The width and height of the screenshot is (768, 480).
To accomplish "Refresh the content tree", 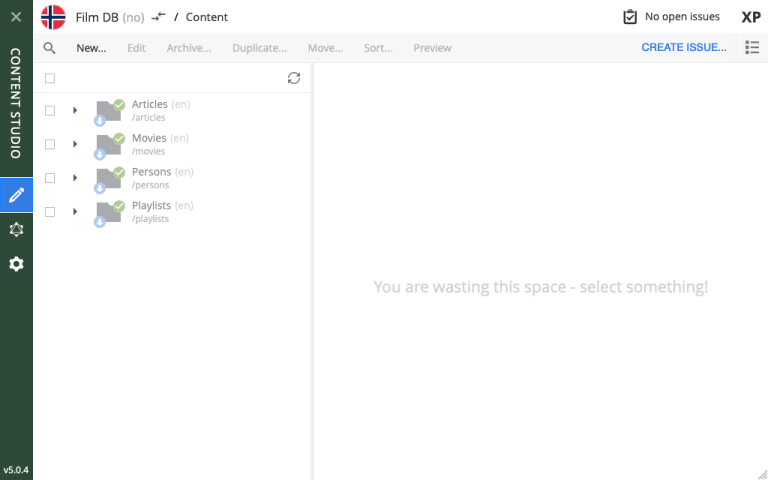I will tap(294, 78).
